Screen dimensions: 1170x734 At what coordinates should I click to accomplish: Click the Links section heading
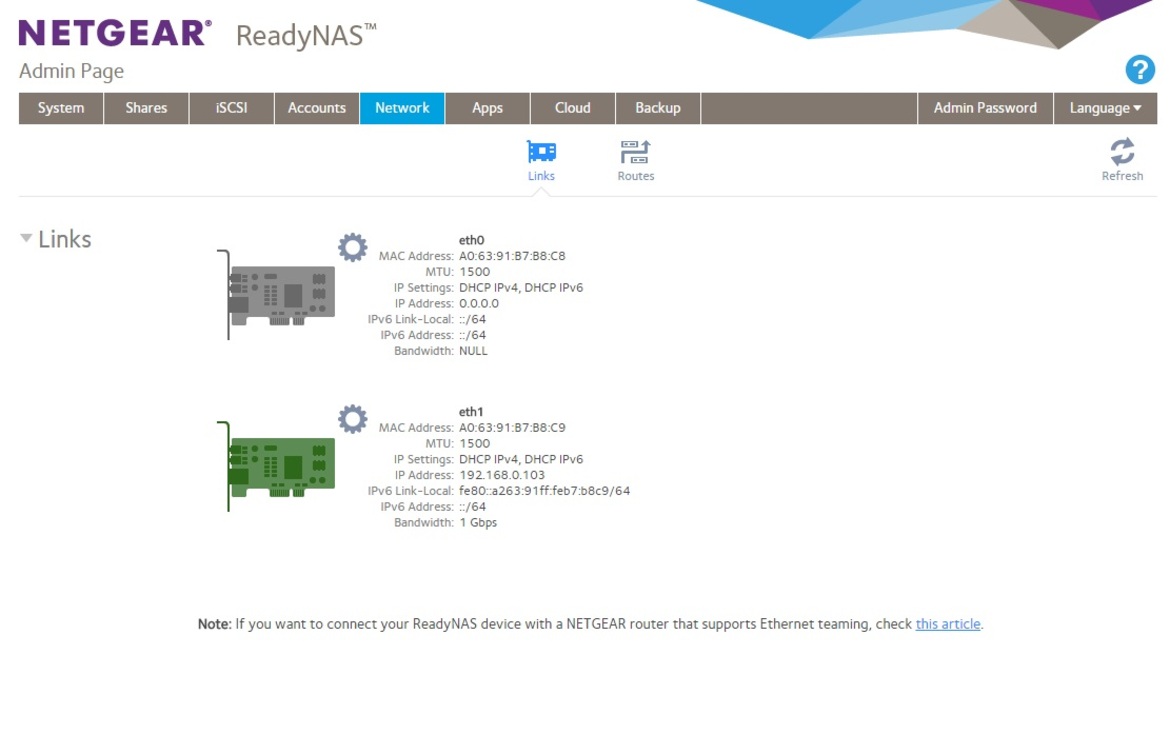click(65, 239)
